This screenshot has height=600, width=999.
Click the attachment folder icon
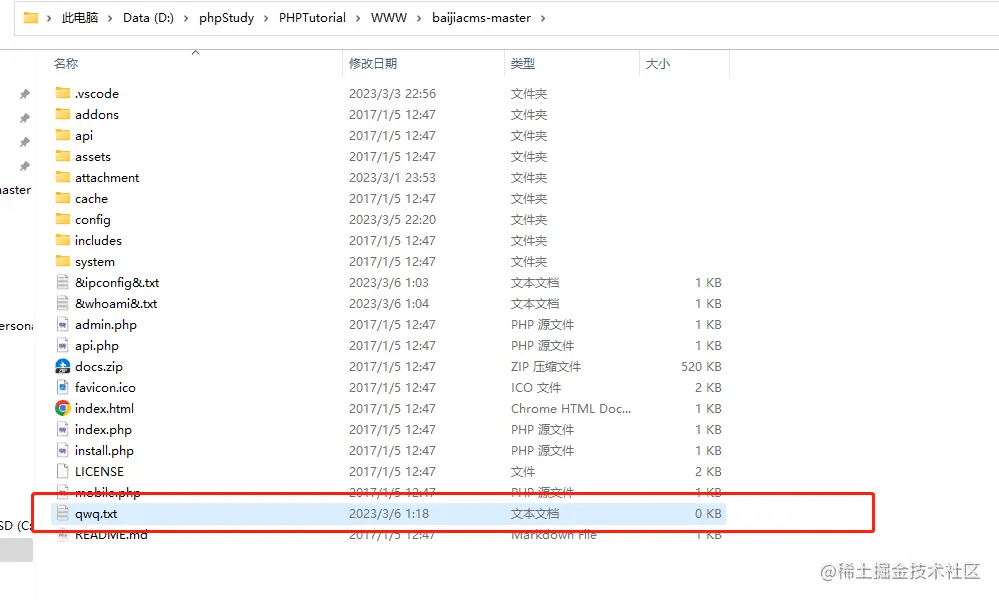(62, 177)
